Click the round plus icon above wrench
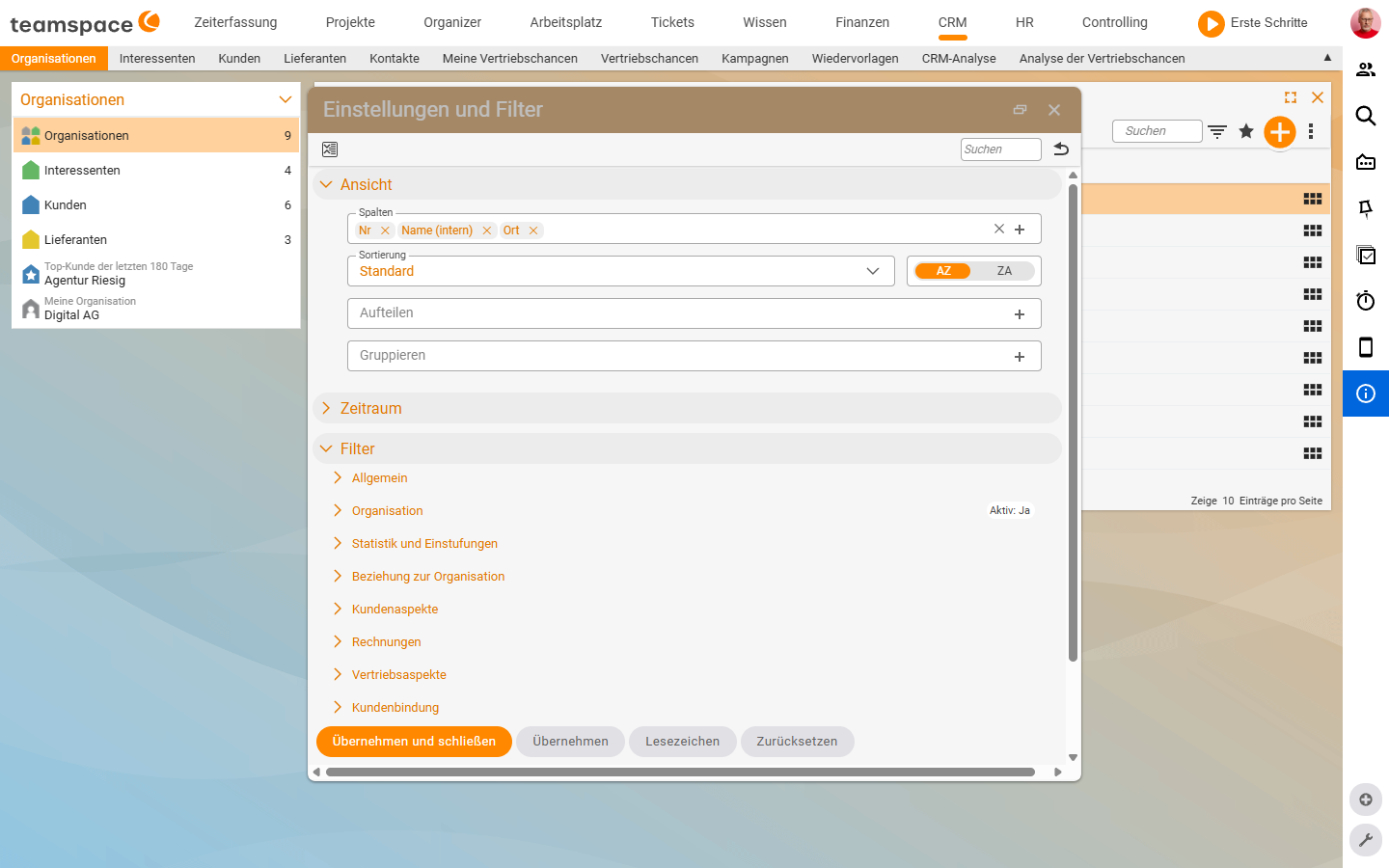The width and height of the screenshot is (1389, 868). click(1366, 800)
